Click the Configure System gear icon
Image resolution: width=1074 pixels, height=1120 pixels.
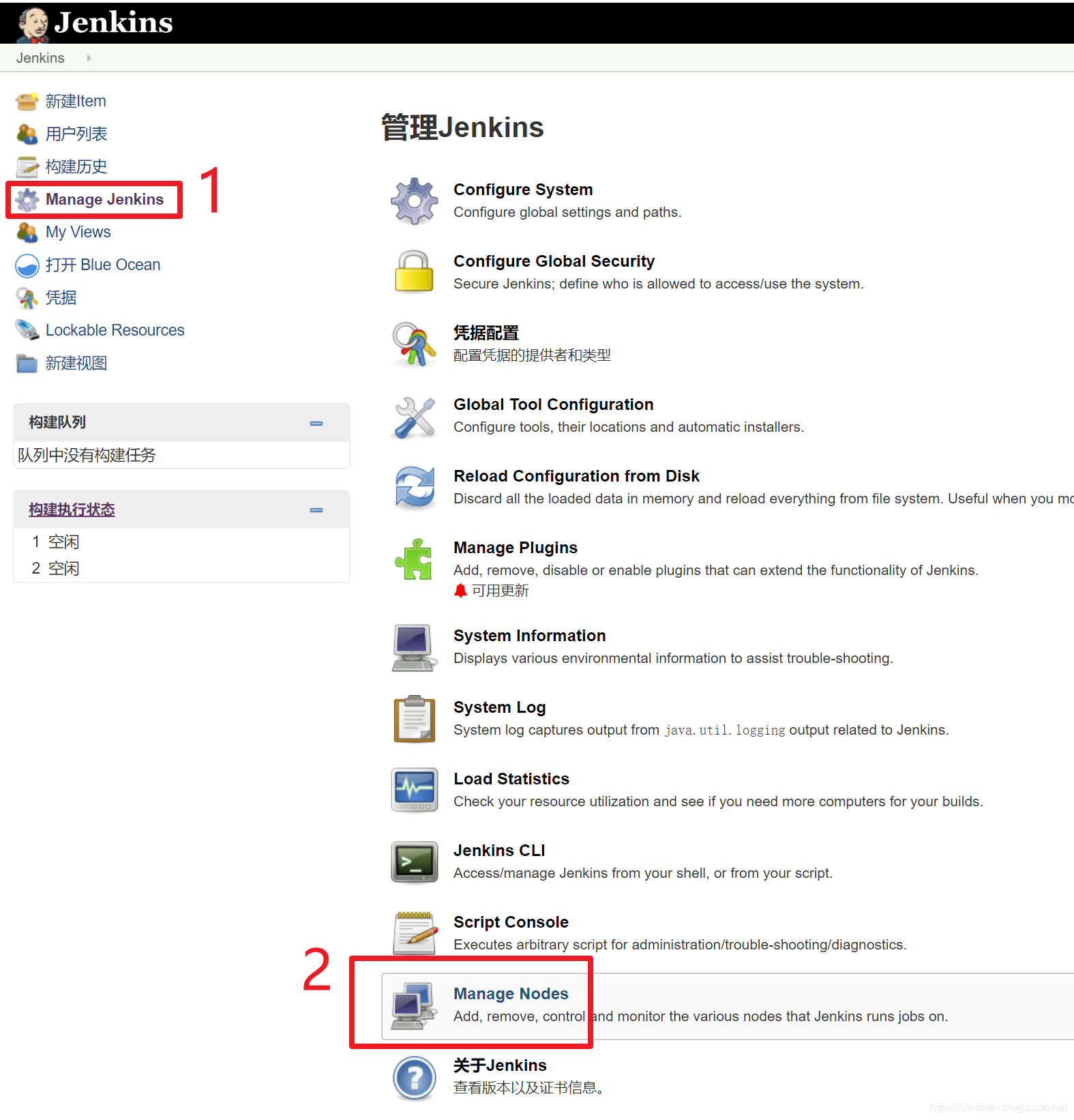414,201
